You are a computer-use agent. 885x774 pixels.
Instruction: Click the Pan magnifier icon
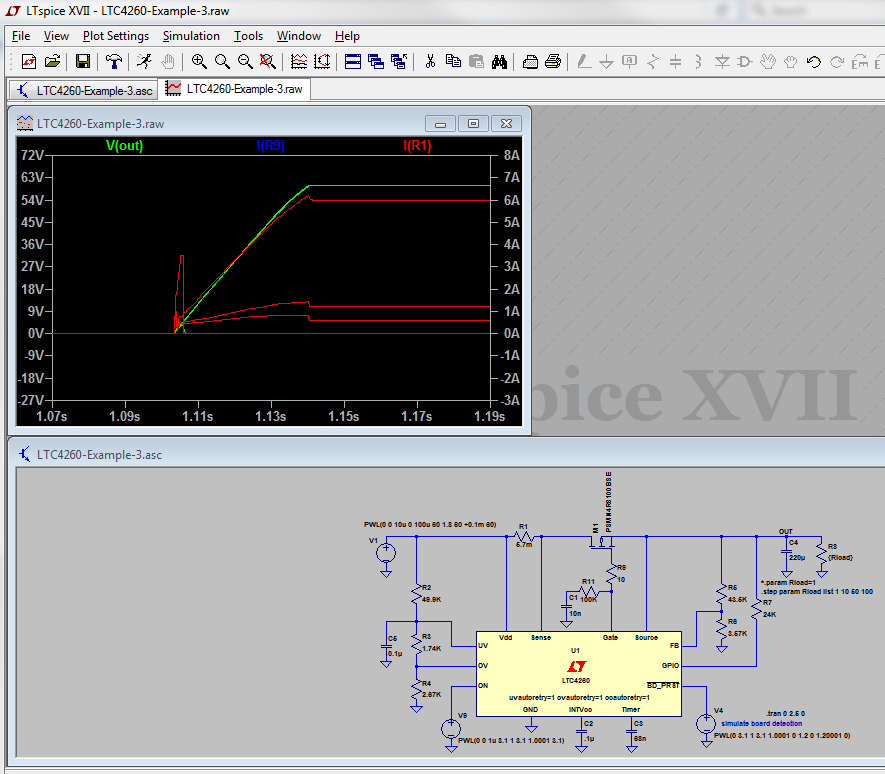[222, 61]
